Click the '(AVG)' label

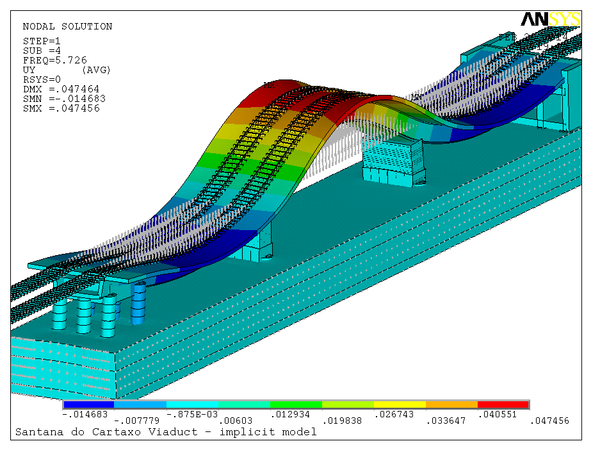point(96,70)
